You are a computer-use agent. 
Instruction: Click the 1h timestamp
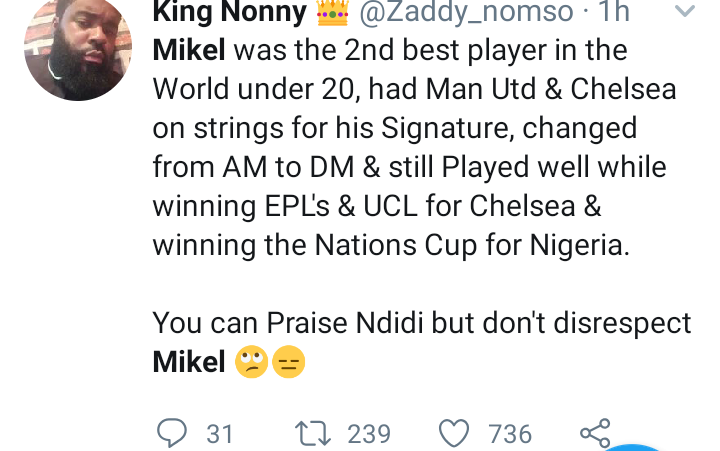pyautogui.click(x=613, y=12)
